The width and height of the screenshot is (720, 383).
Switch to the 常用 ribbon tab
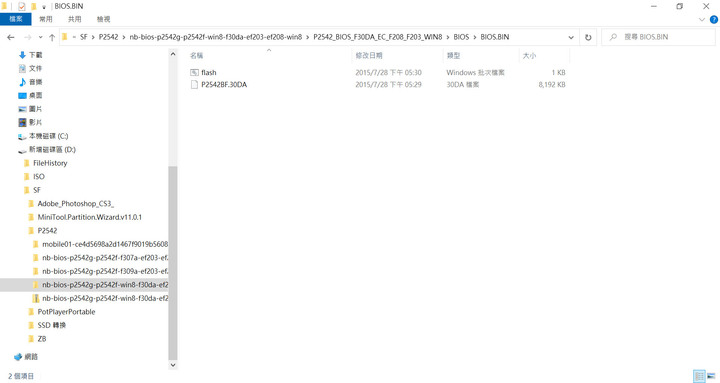click(x=45, y=19)
